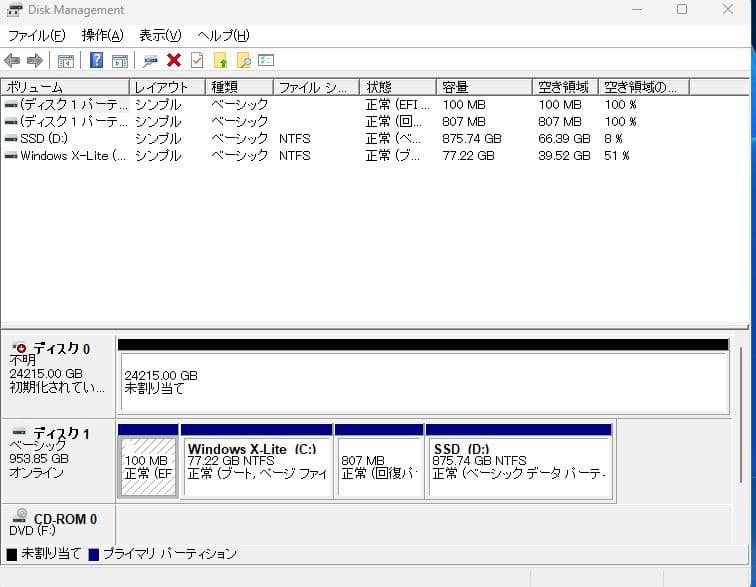Click the connect drive toolbar icon
756x587 pixels.
[x=150, y=61]
